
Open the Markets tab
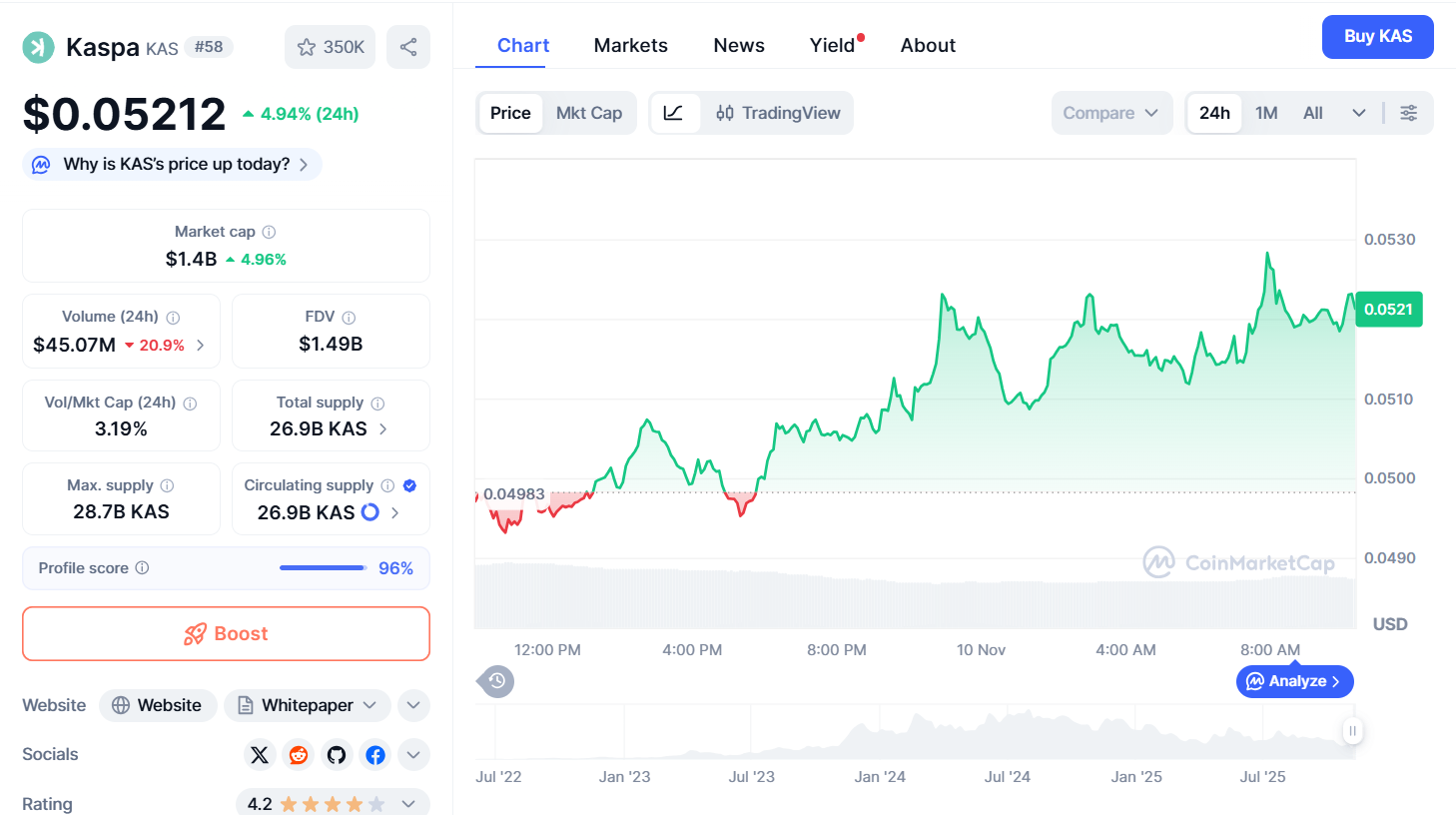[x=630, y=45]
